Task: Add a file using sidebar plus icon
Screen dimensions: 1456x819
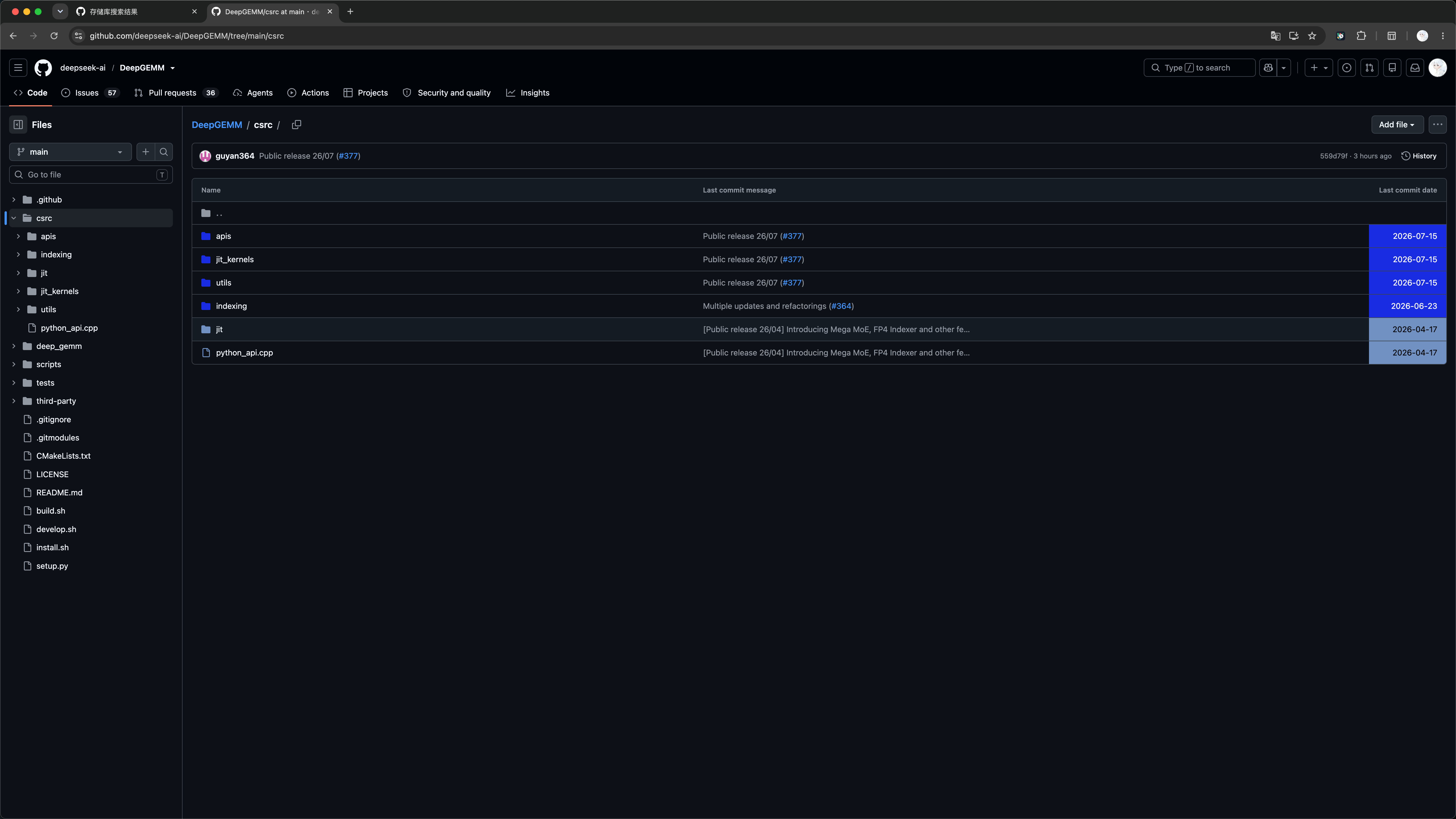Action: click(146, 152)
